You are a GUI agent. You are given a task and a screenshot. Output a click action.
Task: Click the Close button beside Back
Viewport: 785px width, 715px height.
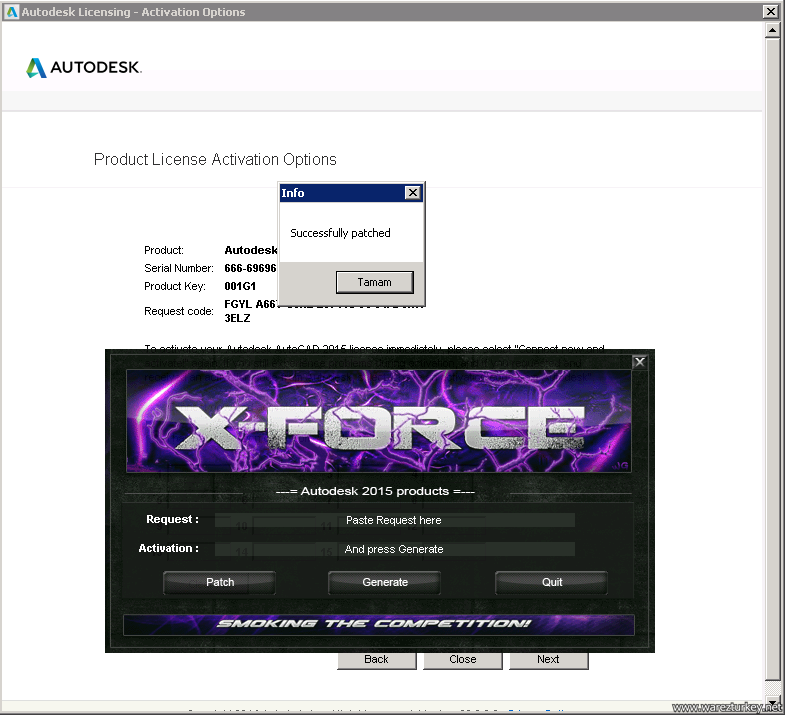(x=463, y=660)
